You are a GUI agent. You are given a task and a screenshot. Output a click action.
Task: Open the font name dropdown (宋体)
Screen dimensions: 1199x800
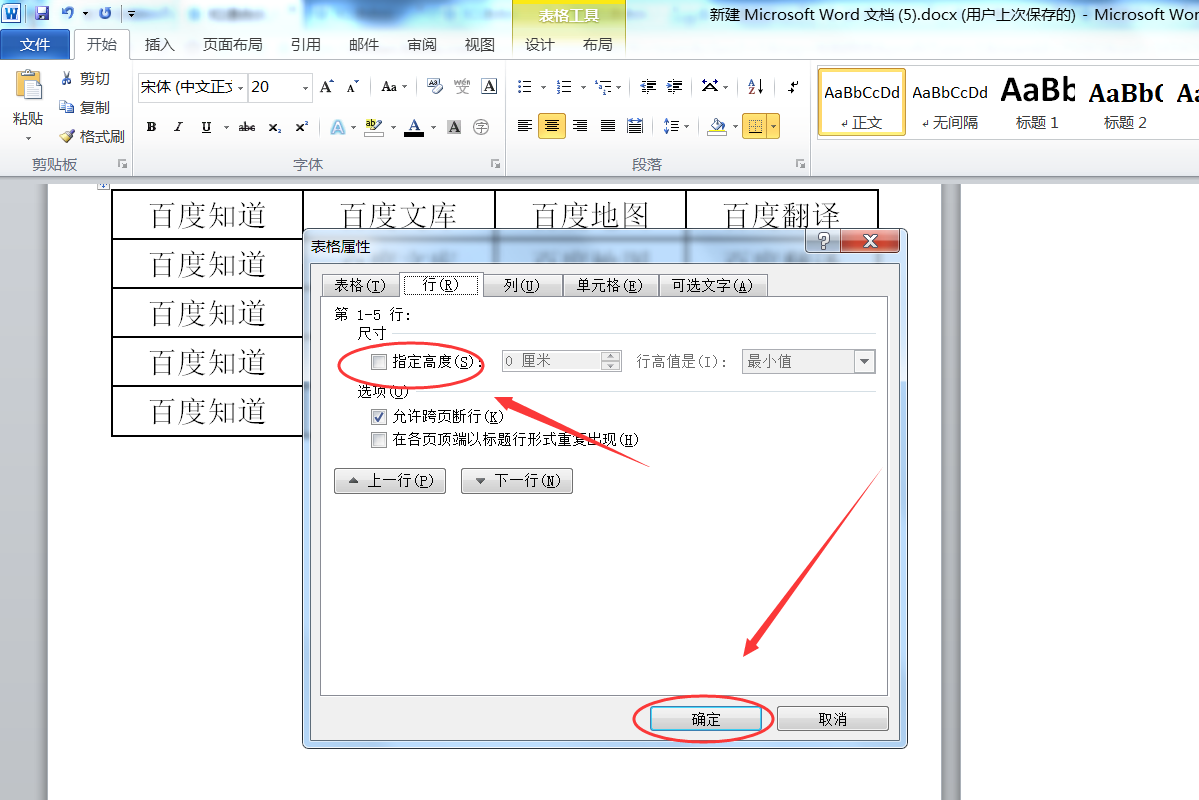240,87
